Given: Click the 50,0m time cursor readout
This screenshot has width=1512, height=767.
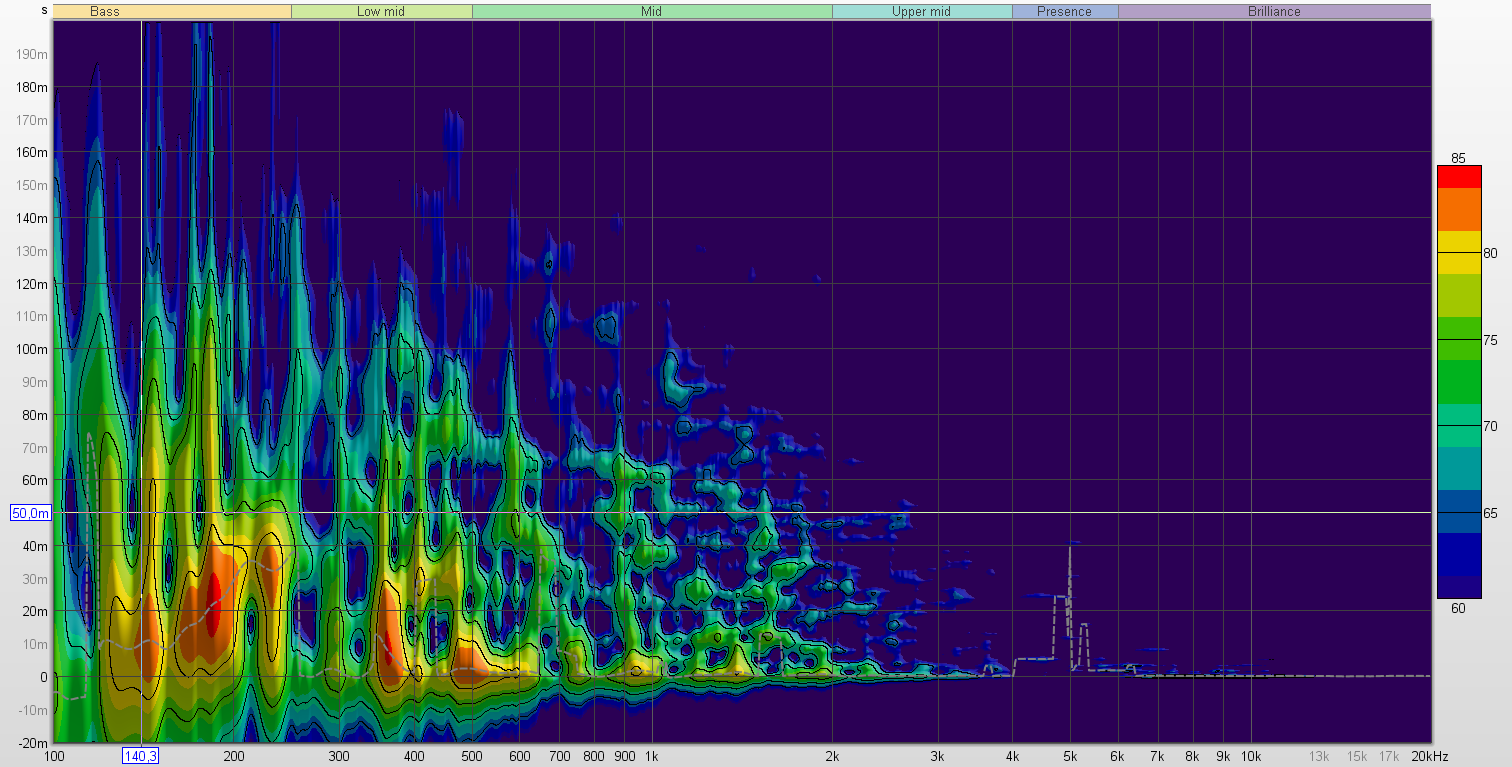Looking at the screenshot, I should coord(29,513).
